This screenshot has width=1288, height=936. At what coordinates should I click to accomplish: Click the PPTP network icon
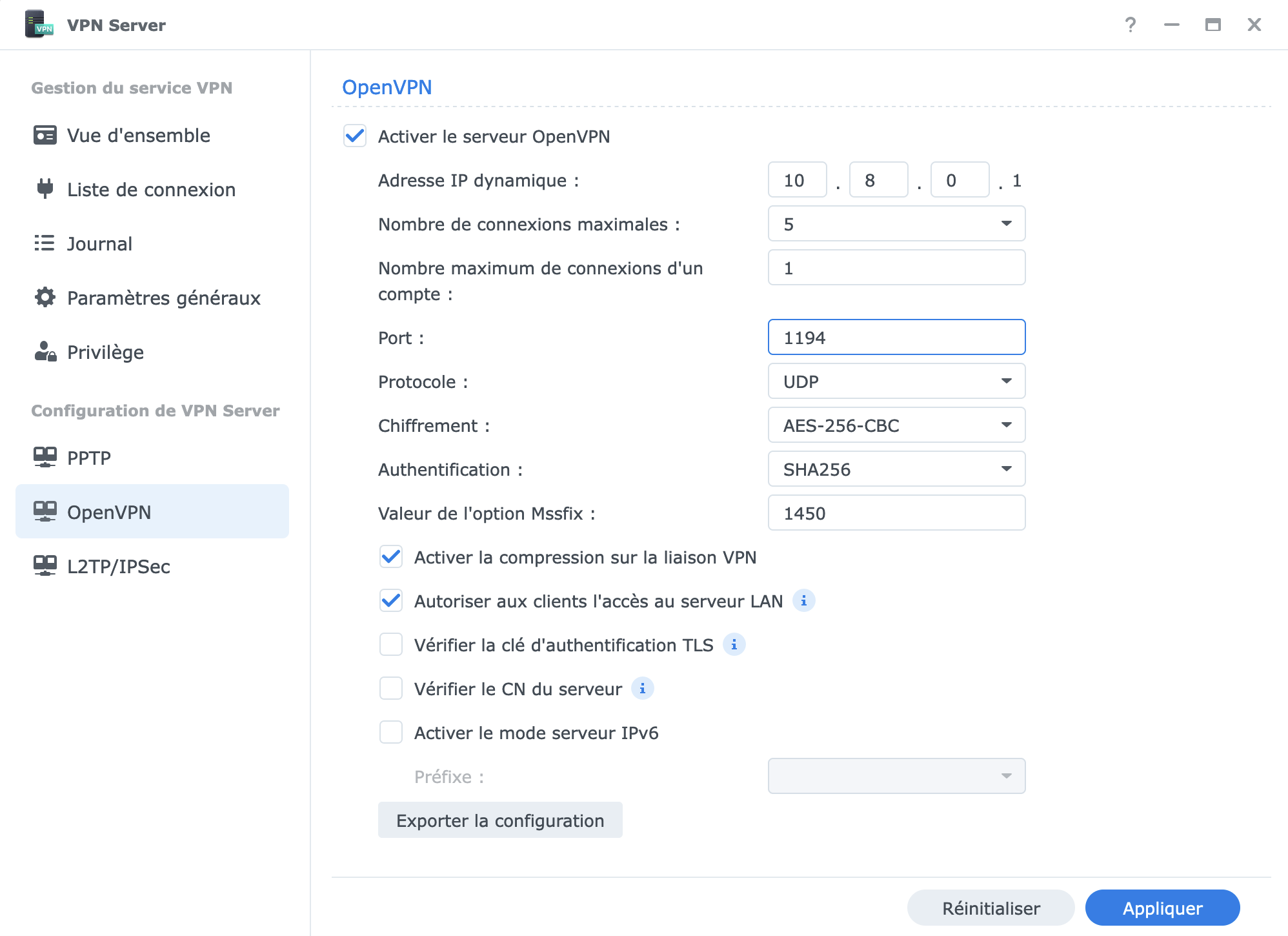tap(45, 457)
